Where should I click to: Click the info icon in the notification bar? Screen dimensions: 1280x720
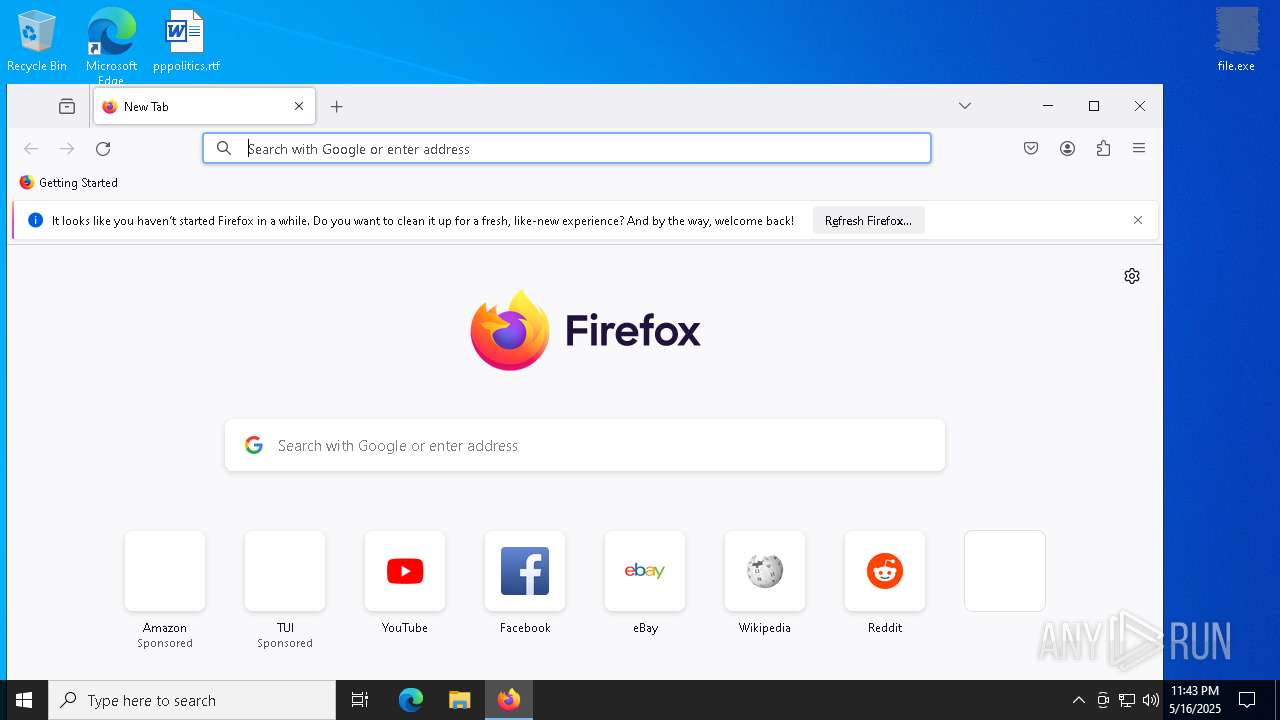click(35, 220)
